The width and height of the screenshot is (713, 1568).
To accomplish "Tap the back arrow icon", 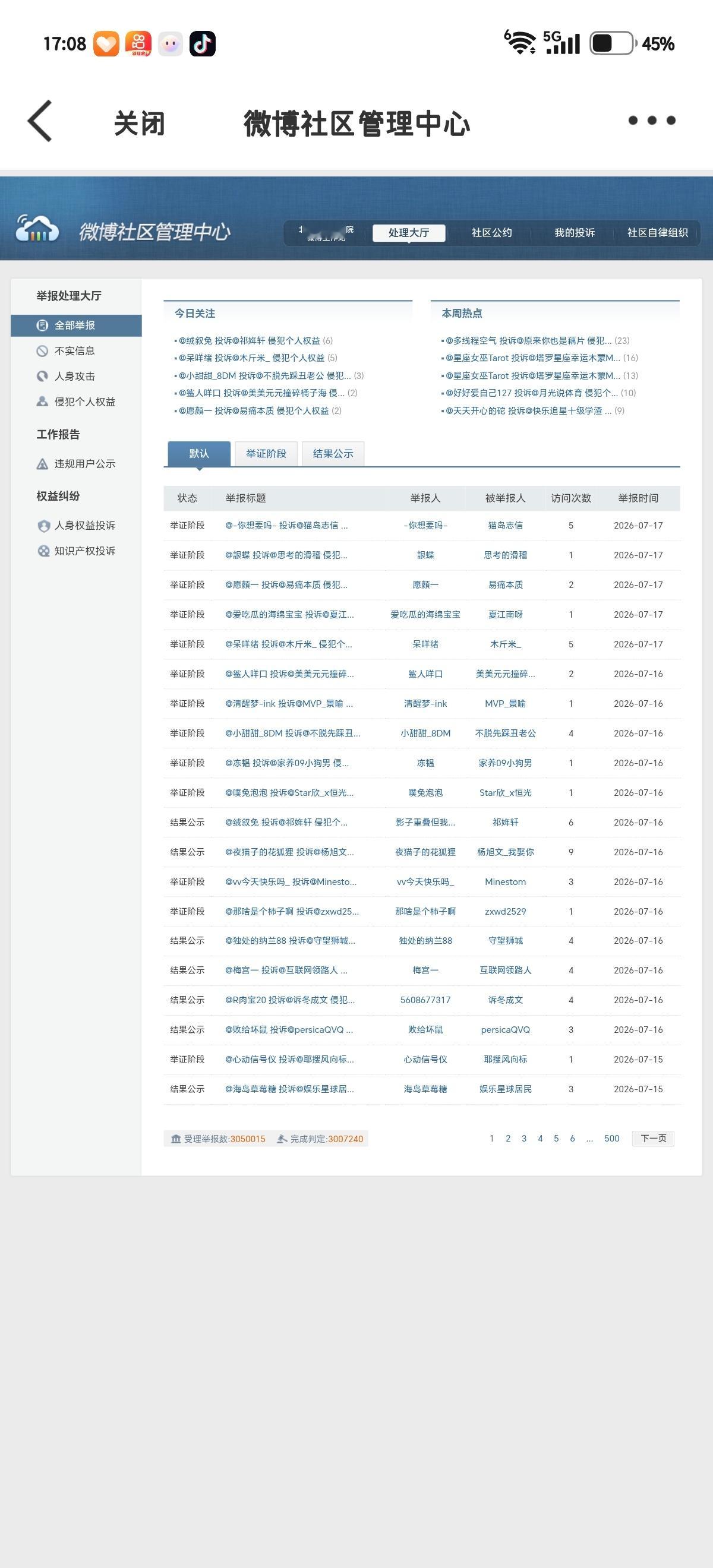I will (40, 121).
